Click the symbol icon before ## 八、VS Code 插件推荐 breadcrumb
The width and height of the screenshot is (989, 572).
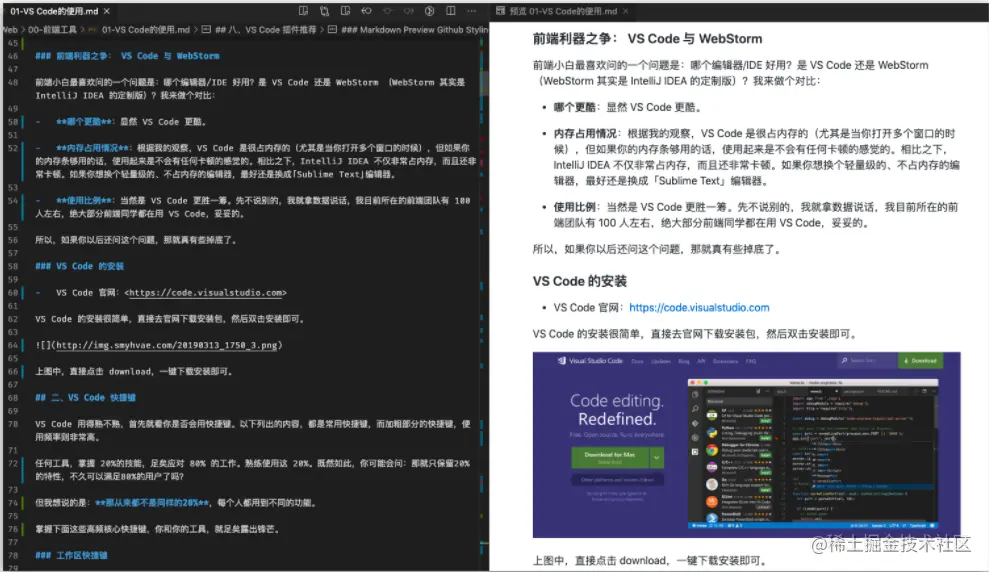(x=206, y=30)
